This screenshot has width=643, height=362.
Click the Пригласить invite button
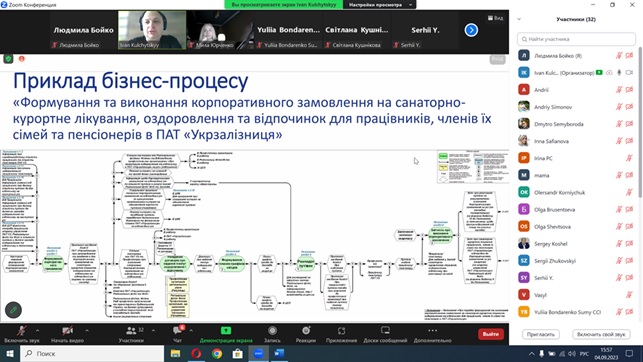point(540,334)
